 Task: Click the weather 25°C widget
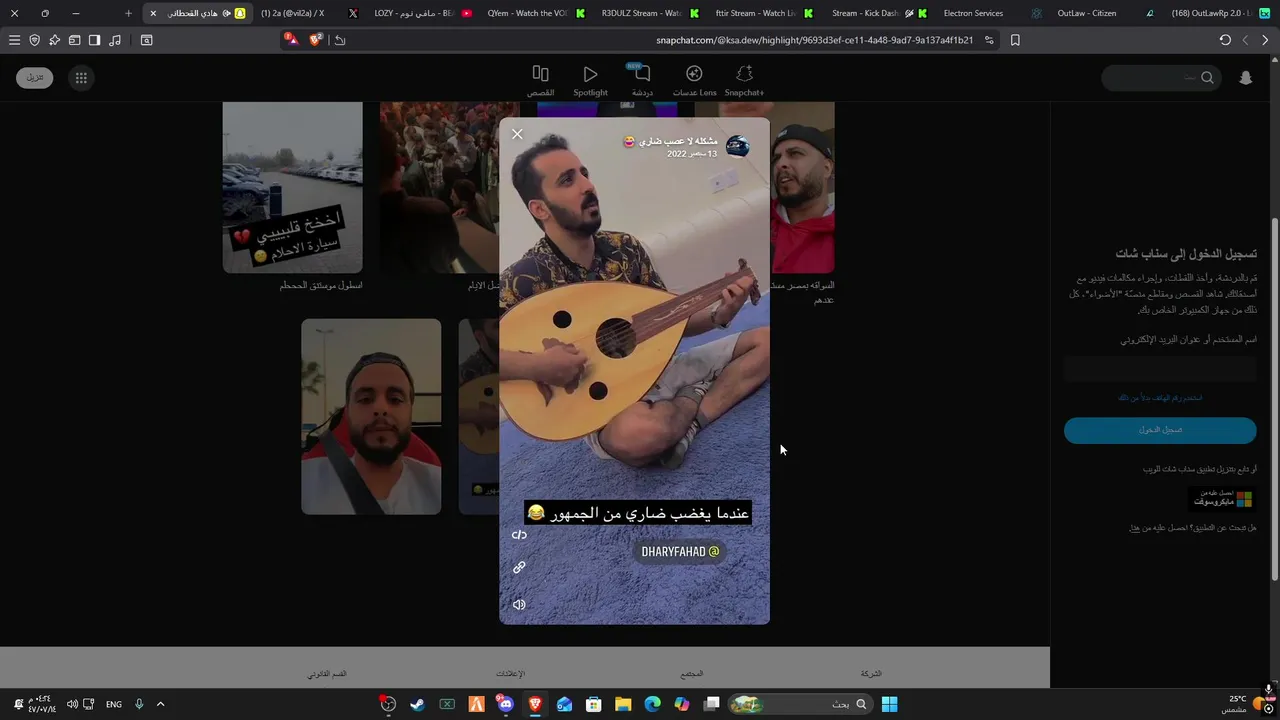[x=1245, y=704]
